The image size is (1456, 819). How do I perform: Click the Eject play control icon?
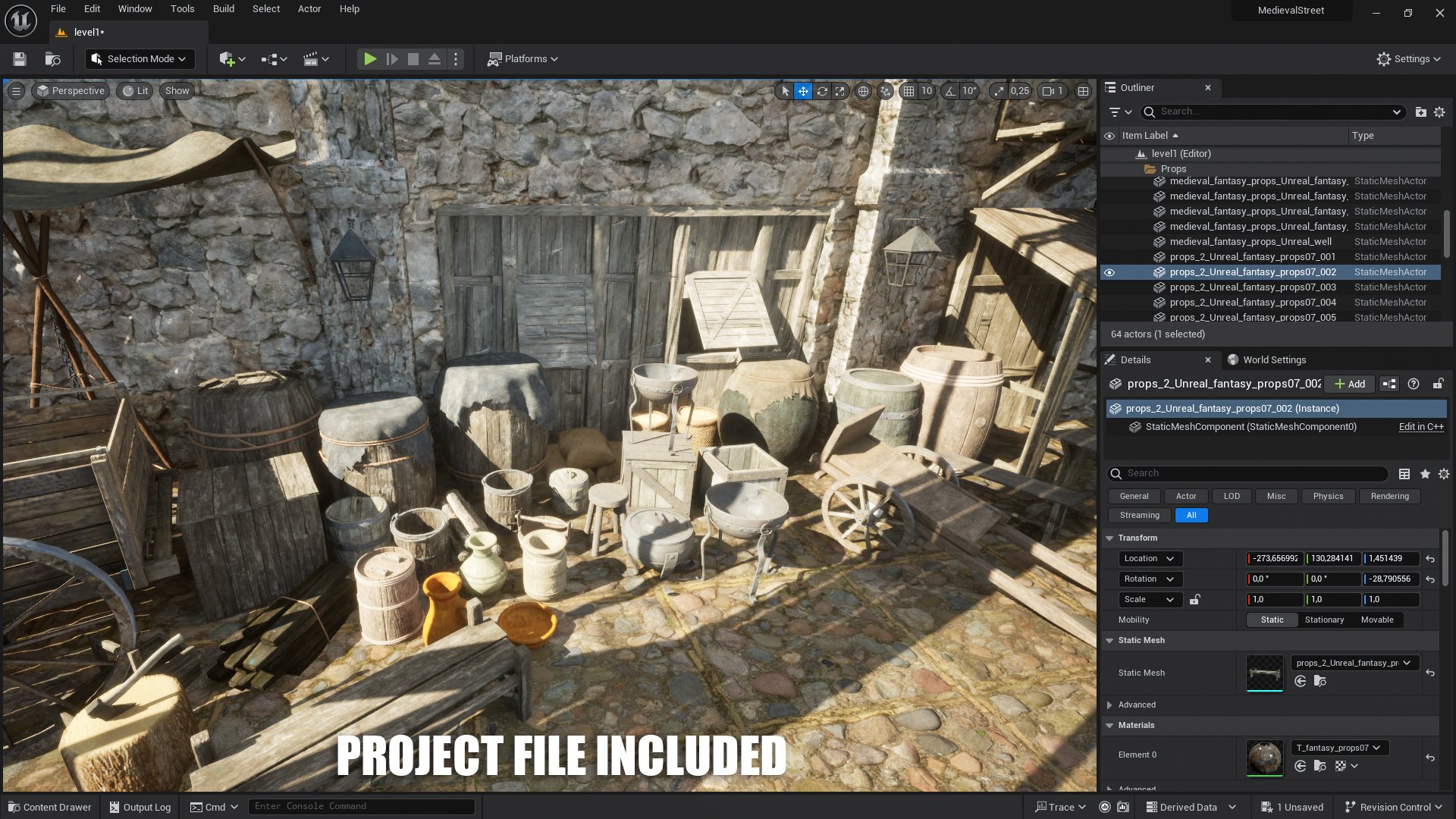435,59
